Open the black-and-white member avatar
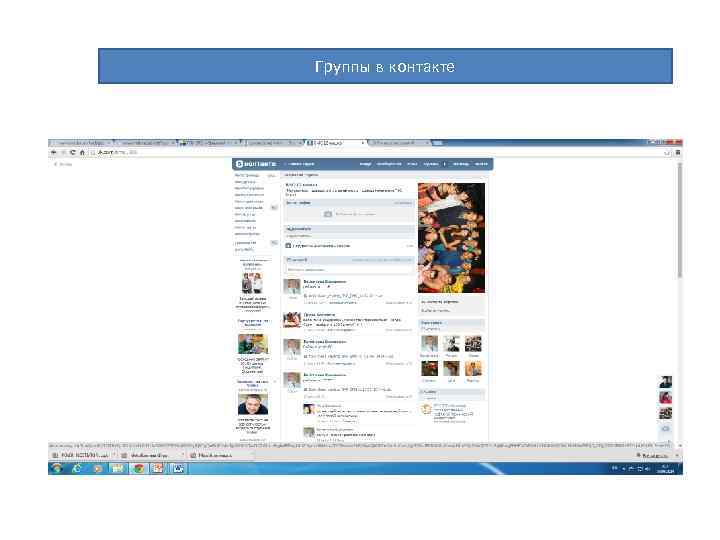The width and height of the screenshot is (720, 540). point(451,343)
